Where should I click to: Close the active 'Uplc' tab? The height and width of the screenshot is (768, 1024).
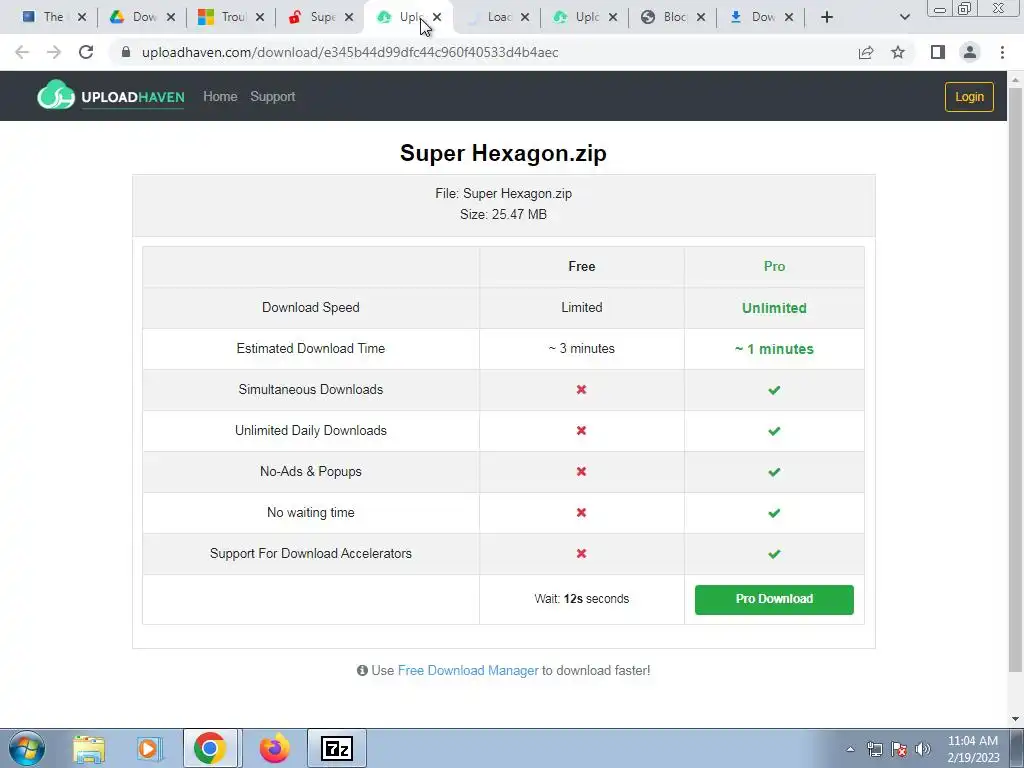pyautogui.click(x=437, y=17)
